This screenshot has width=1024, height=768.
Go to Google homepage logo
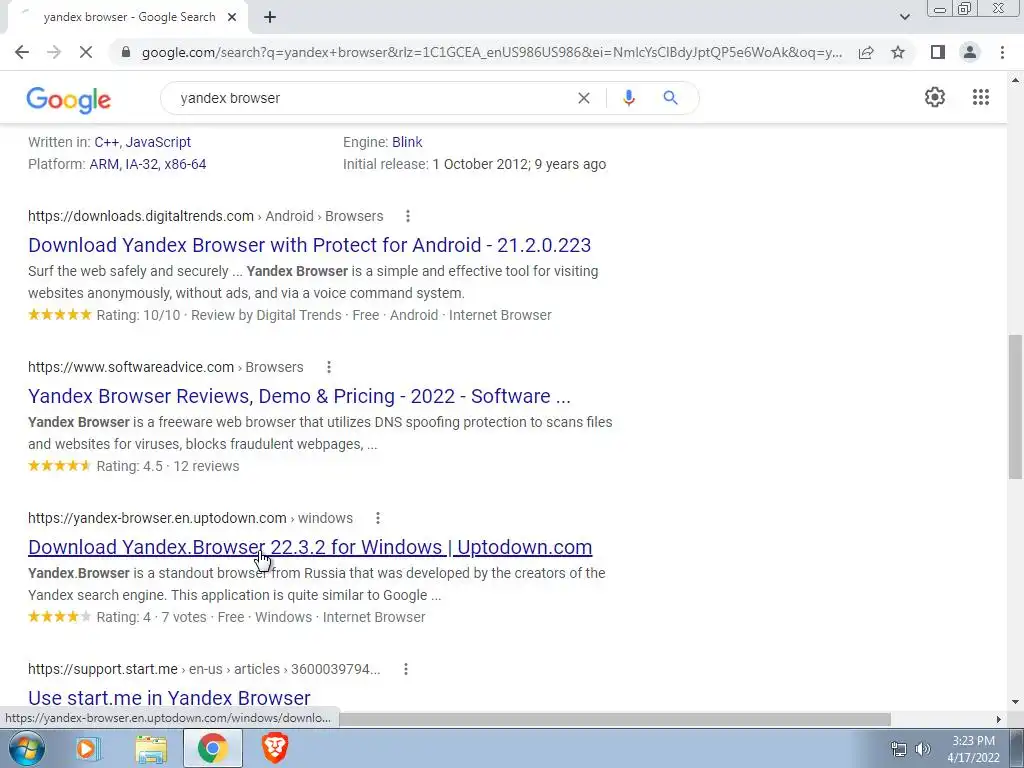69,99
